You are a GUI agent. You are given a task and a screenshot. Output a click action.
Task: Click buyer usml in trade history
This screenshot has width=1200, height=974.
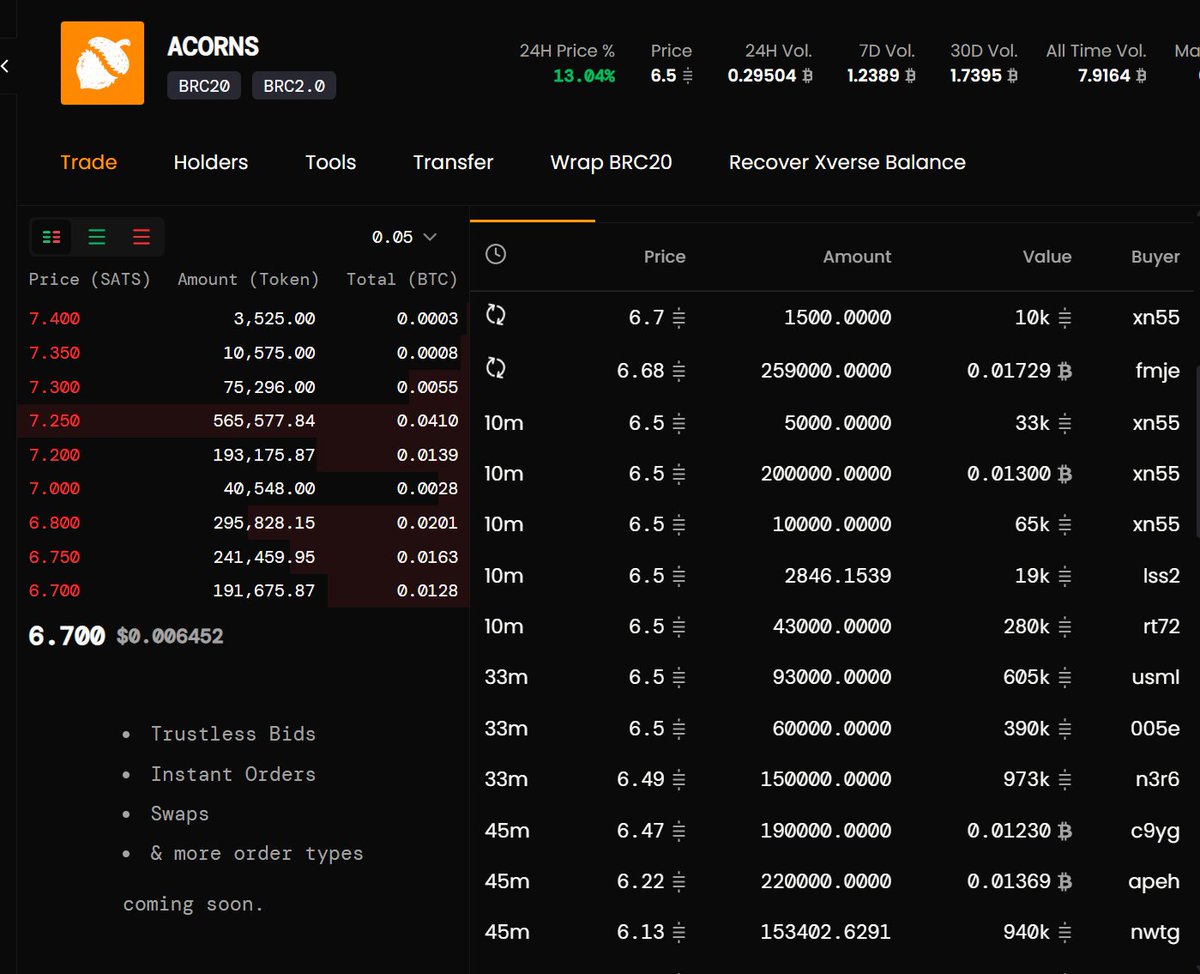[x=1156, y=678]
